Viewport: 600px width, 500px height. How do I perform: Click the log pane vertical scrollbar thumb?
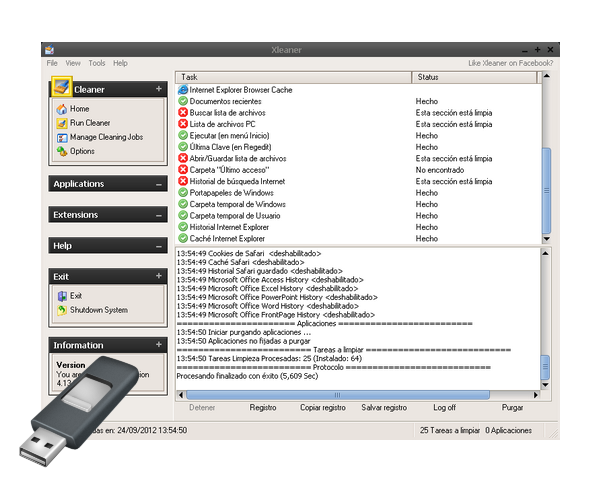click(x=545, y=367)
